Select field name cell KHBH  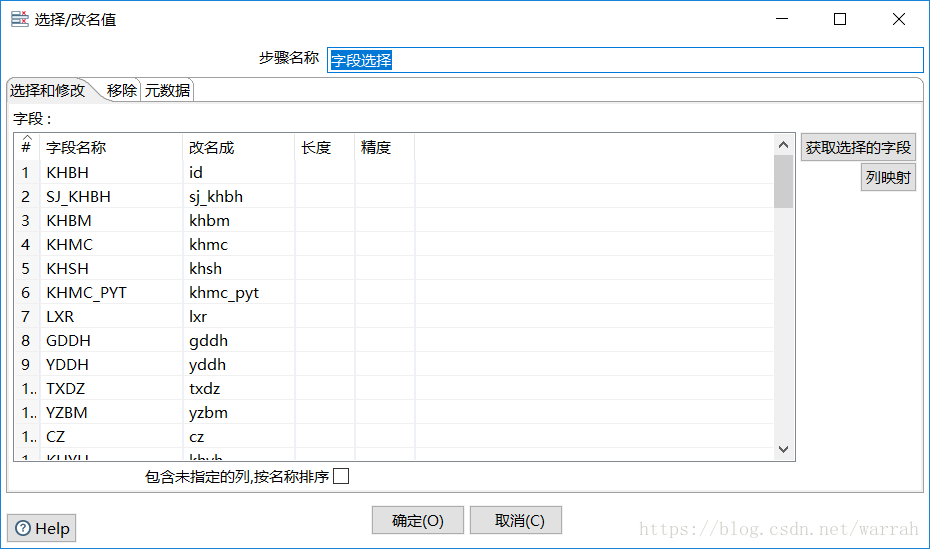point(111,172)
